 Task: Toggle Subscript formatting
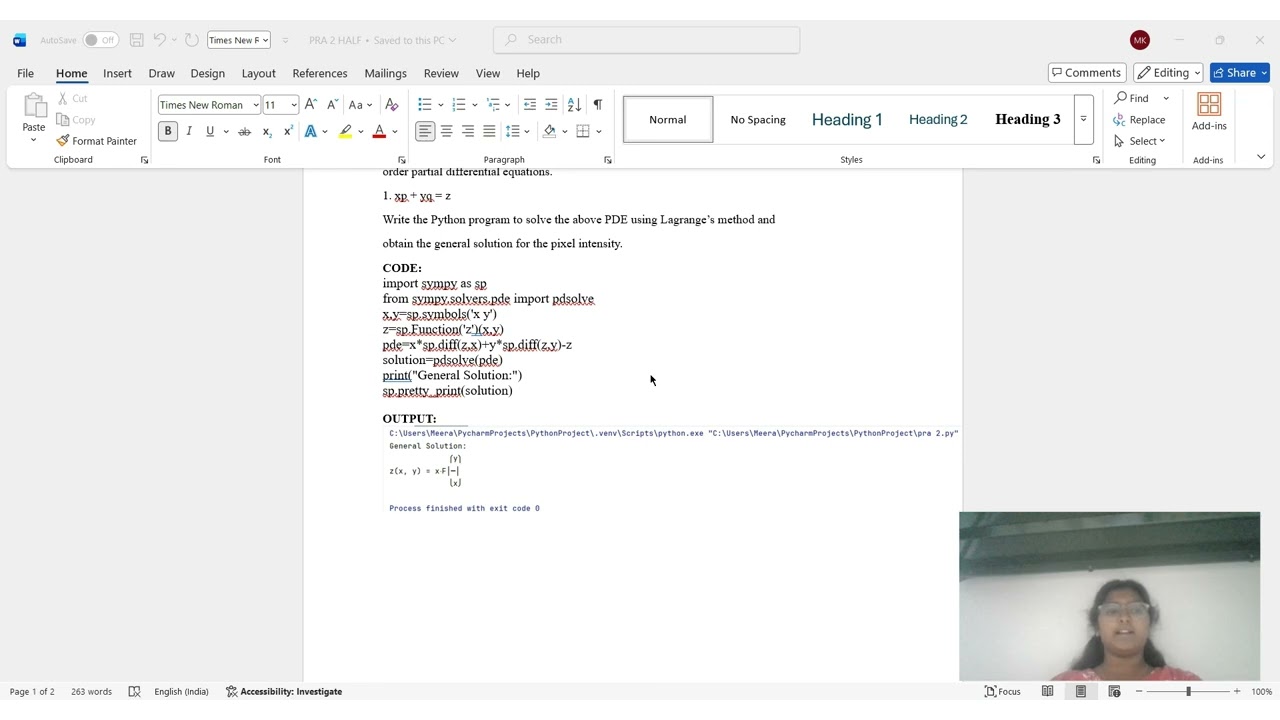pos(267,131)
